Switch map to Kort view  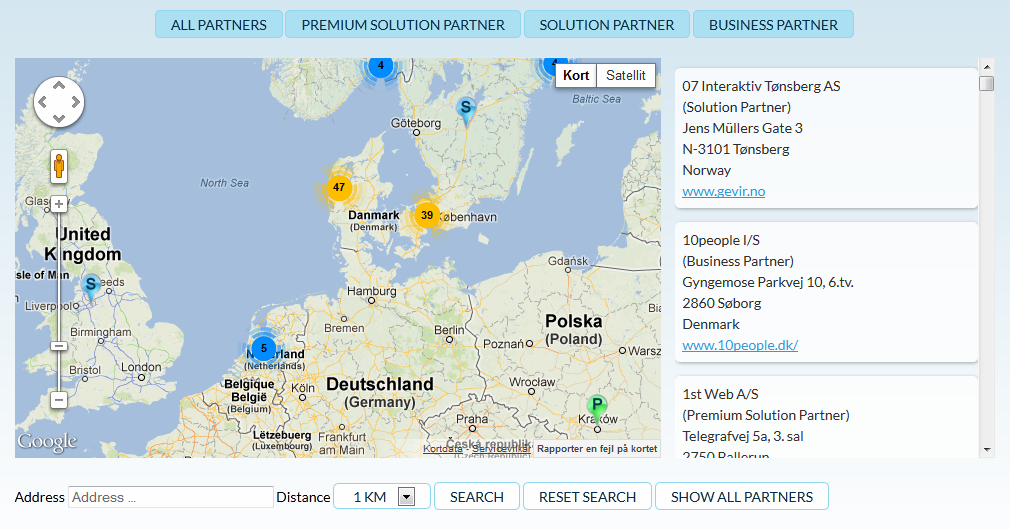click(x=576, y=75)
